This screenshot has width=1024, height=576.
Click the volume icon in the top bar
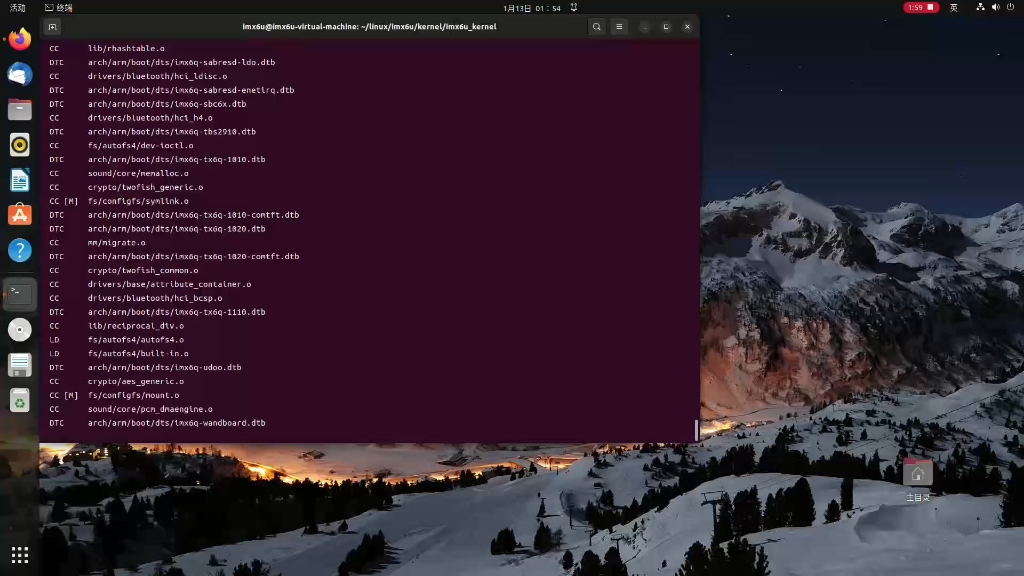click(x=995, y=7)
